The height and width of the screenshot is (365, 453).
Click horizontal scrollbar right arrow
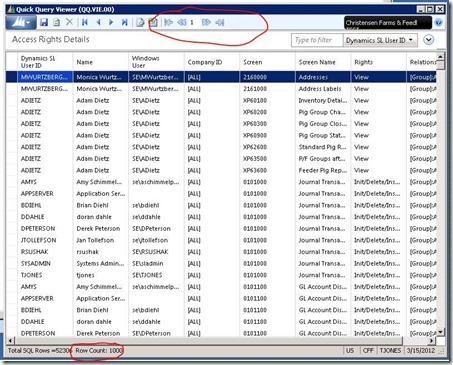click(432, 341)
